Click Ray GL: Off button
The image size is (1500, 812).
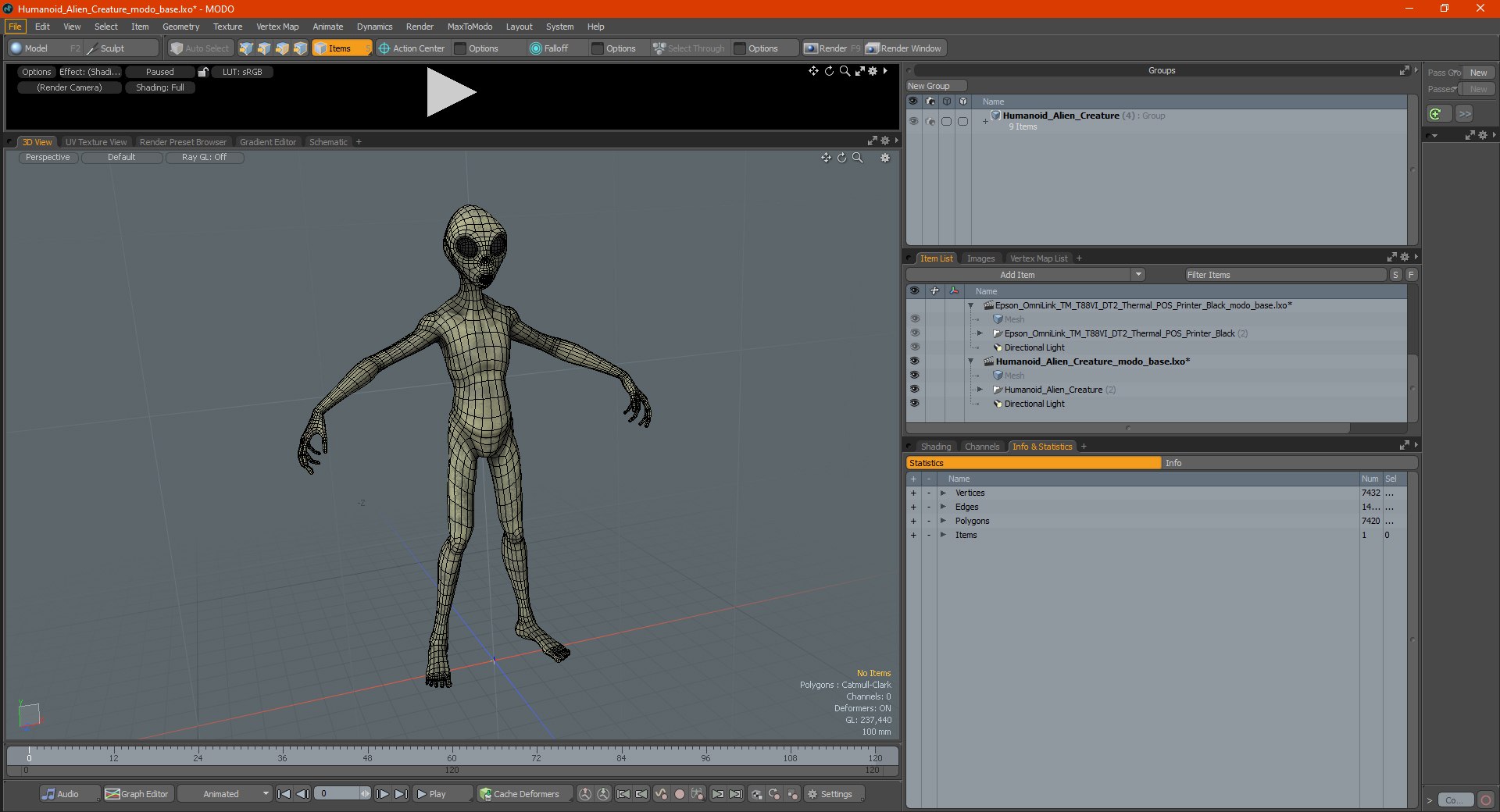pos(204,158)
